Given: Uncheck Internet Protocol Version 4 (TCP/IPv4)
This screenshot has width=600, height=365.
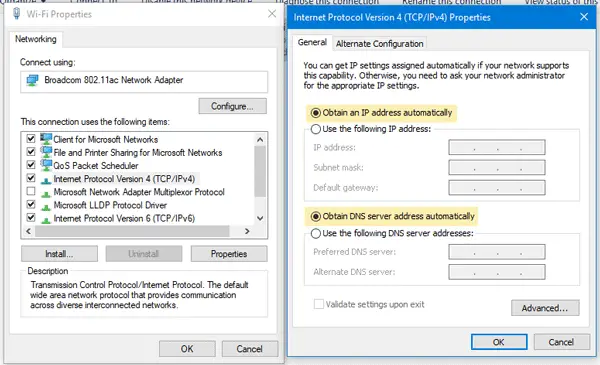Looking at the screenshot, I should pos(31,178).
